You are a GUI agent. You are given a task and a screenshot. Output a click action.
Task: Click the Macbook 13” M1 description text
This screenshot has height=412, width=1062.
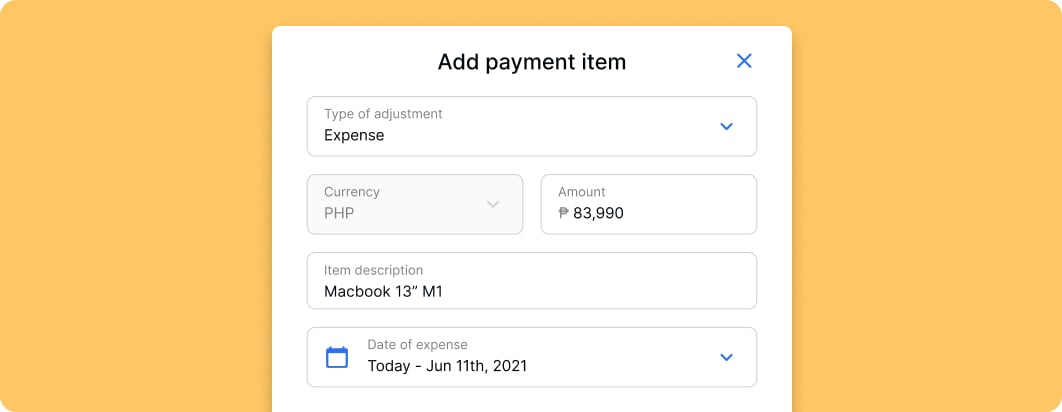(x=385, y=292)
